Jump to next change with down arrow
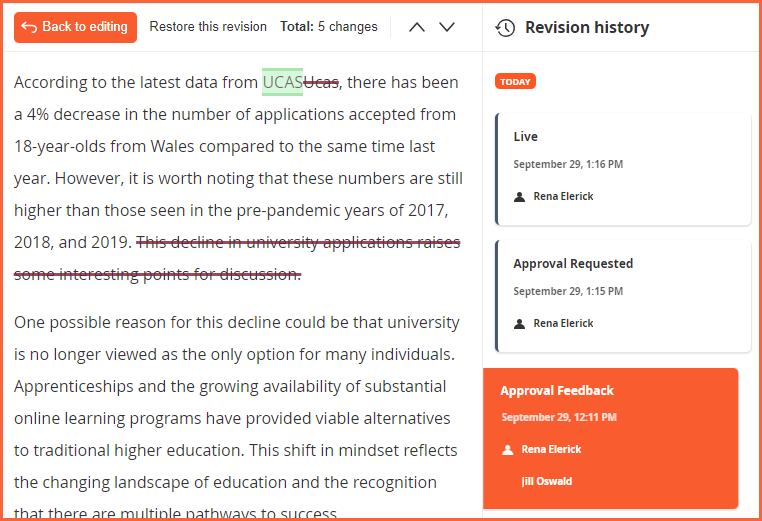Image resolution: width=762 pixels, height=521 pixels. [x=447, y=27]
